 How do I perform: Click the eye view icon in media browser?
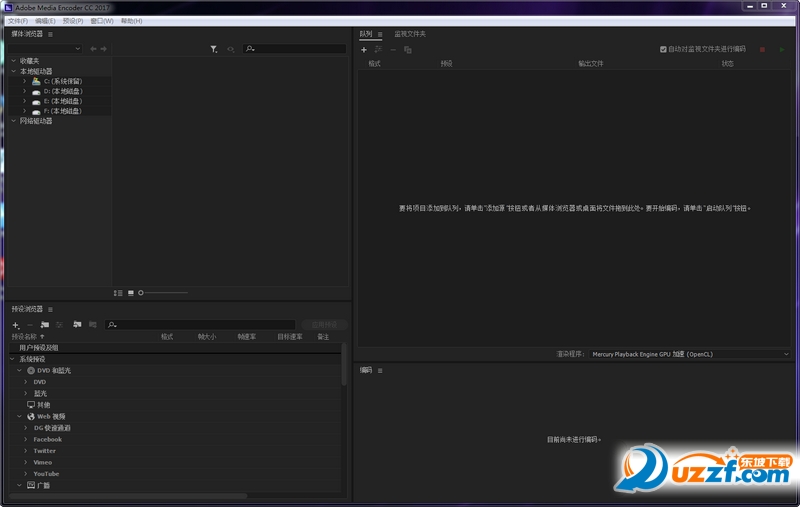click(x=231, y=49)
